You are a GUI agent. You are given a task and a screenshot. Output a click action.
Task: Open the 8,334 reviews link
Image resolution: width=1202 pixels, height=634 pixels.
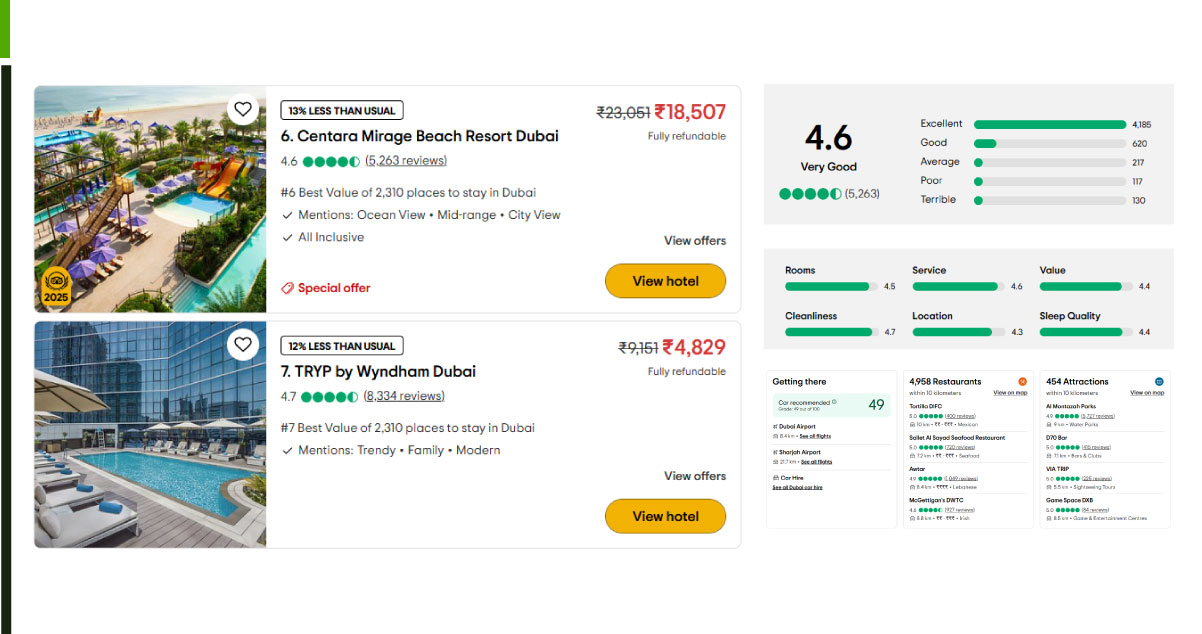click(404, 397)
